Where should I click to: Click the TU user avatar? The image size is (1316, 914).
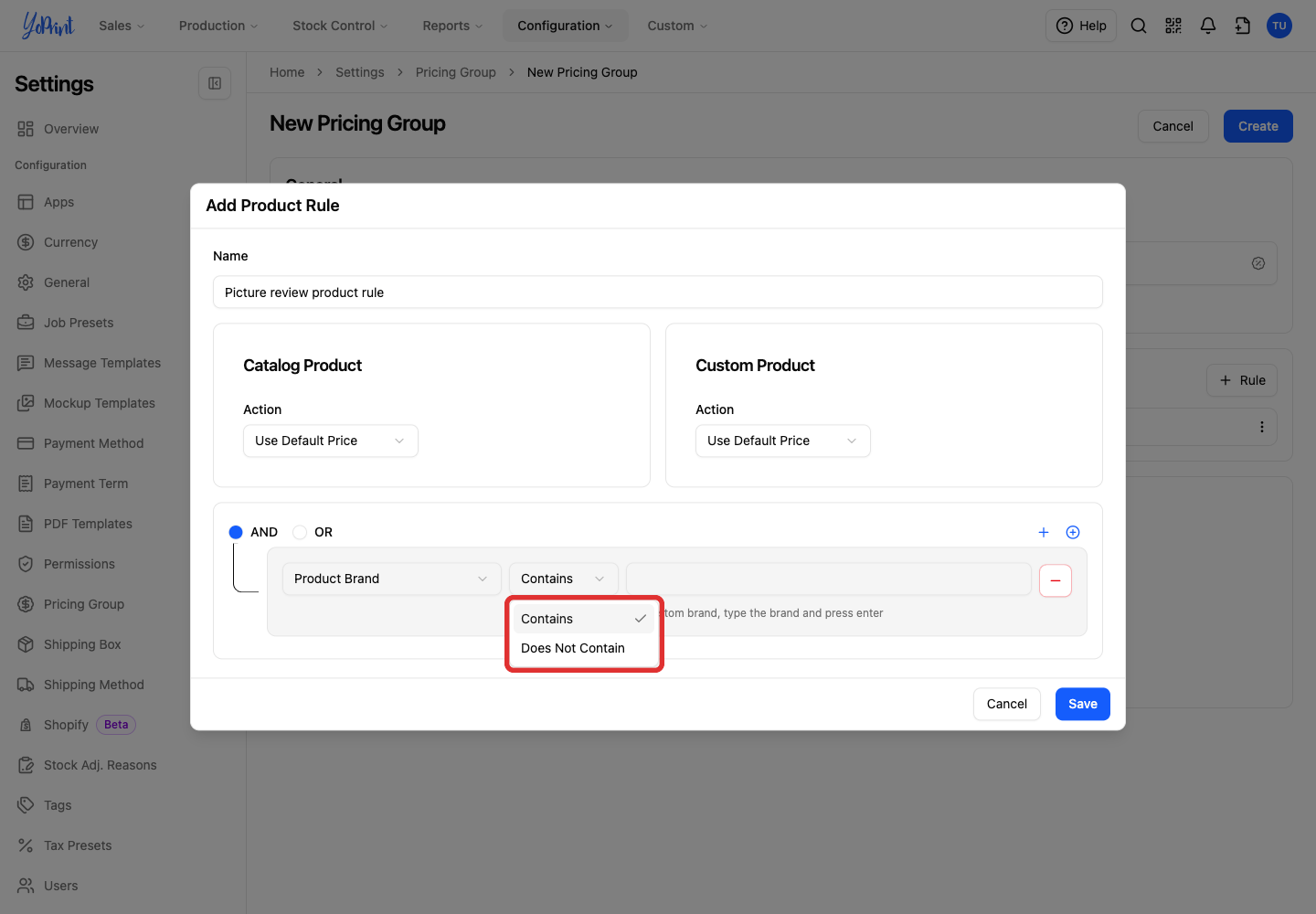click(1279, 26)
